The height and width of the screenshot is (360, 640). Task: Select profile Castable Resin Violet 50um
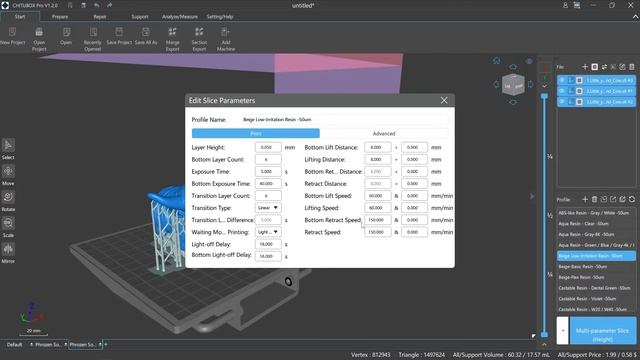coord(596,299)
